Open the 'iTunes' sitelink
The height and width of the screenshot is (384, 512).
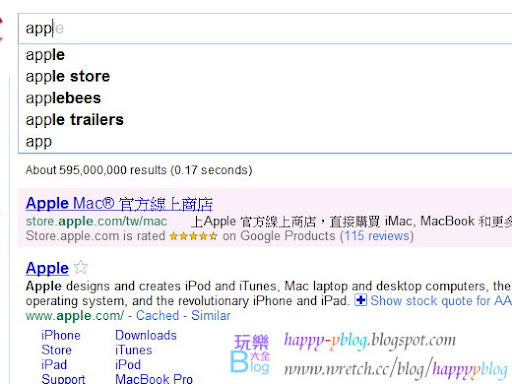point(133,350)
